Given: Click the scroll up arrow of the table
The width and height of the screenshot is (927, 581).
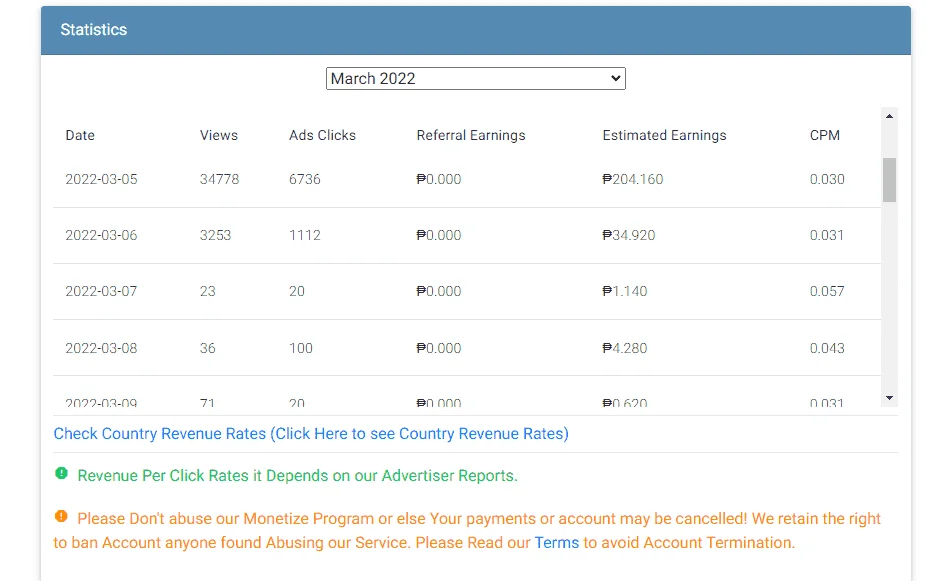Looking at the screenshot, I should pos(889,116).
